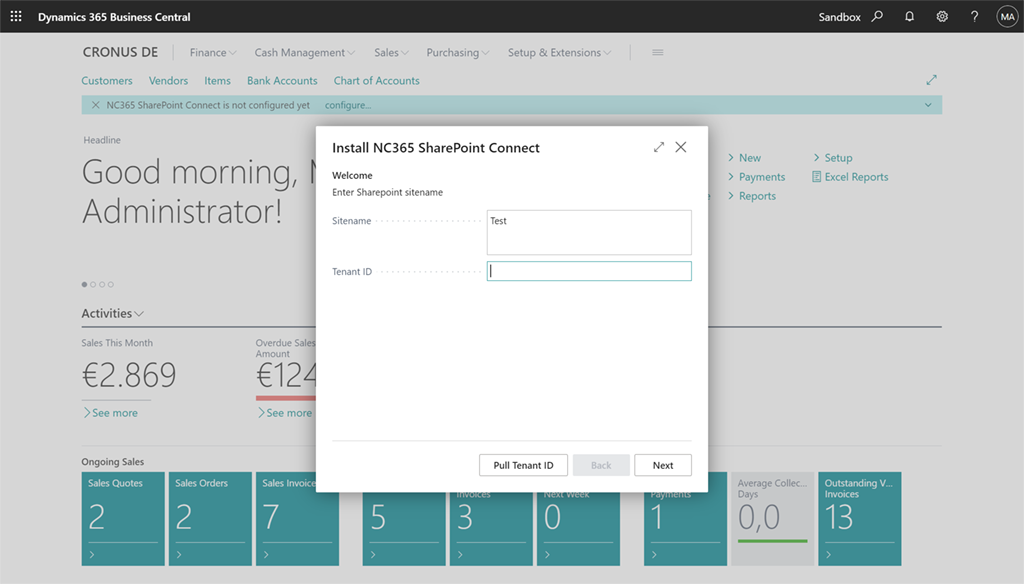Open the Average Collection Days tile
The image size is (1024, 584).
coord(773,519)
